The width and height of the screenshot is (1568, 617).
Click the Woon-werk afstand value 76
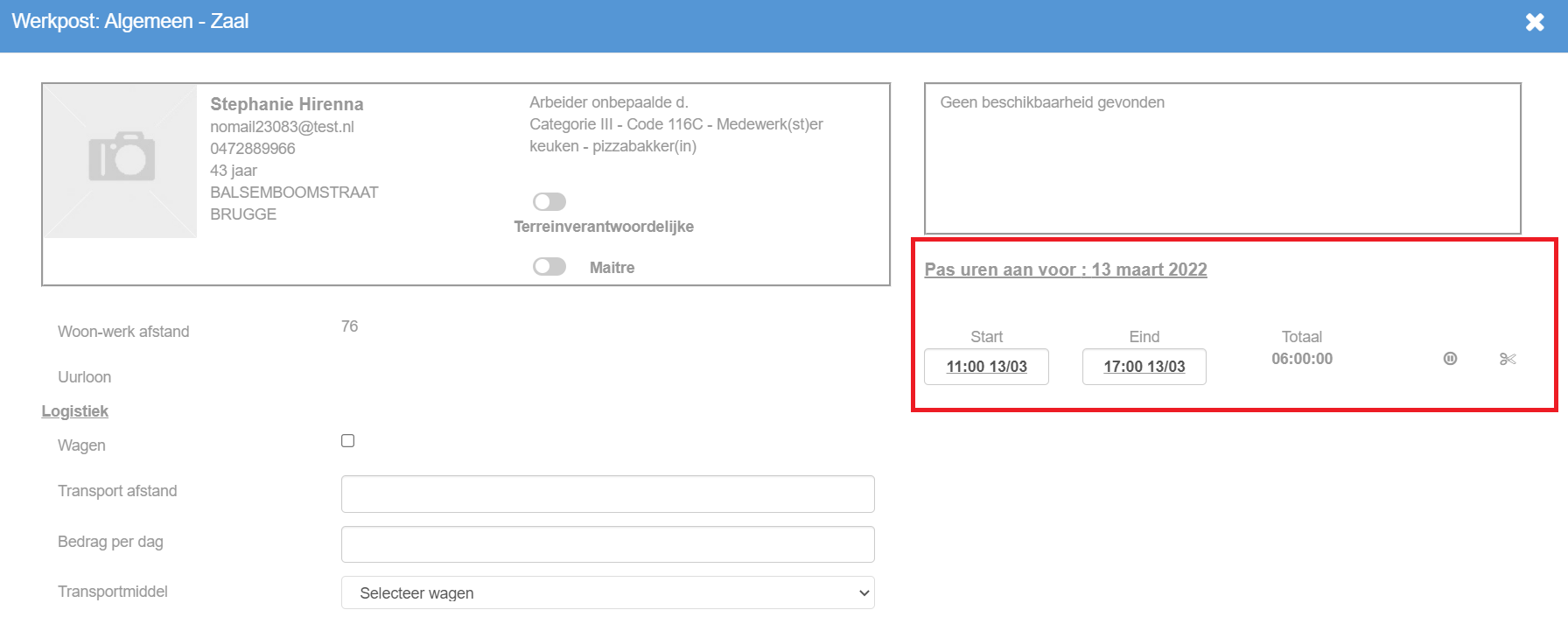[349, 326]
